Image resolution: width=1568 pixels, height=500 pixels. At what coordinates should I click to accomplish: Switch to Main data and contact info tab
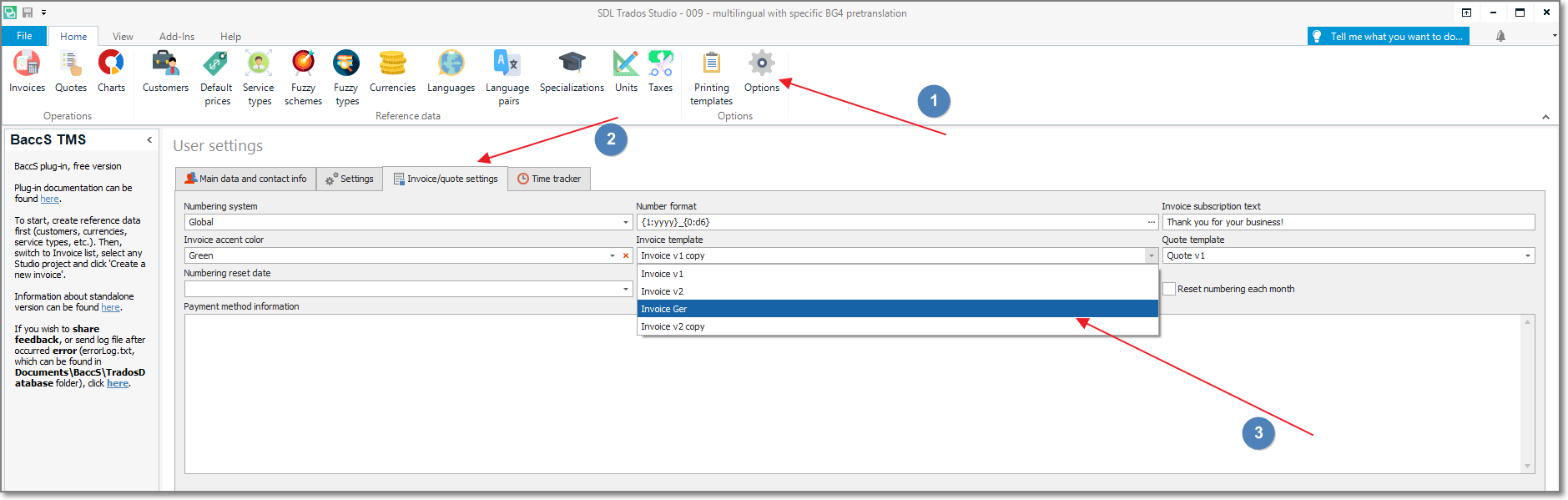[246, 179]
